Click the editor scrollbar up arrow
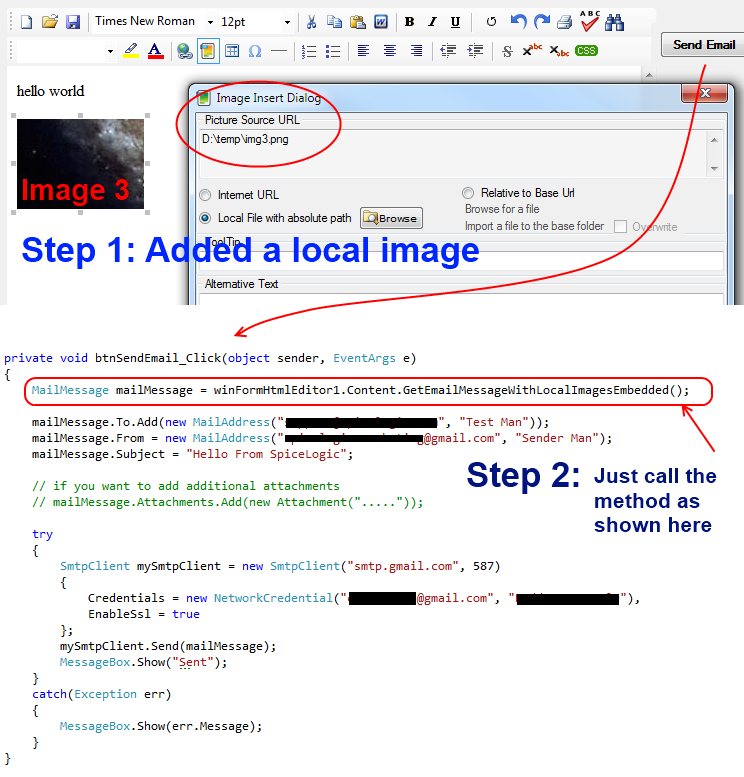This screenshot has width=744, height=777. click(x=649, y=75)
